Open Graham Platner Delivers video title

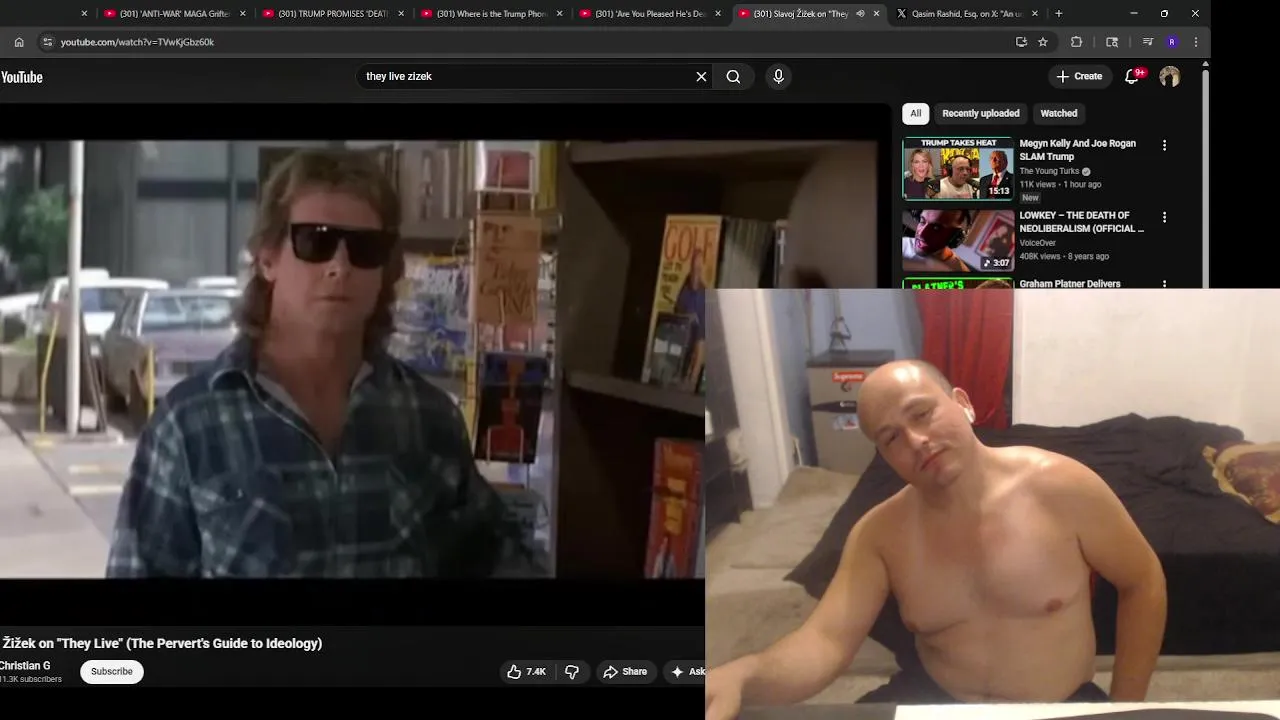pyautogui.click(x=1069, y=284)
